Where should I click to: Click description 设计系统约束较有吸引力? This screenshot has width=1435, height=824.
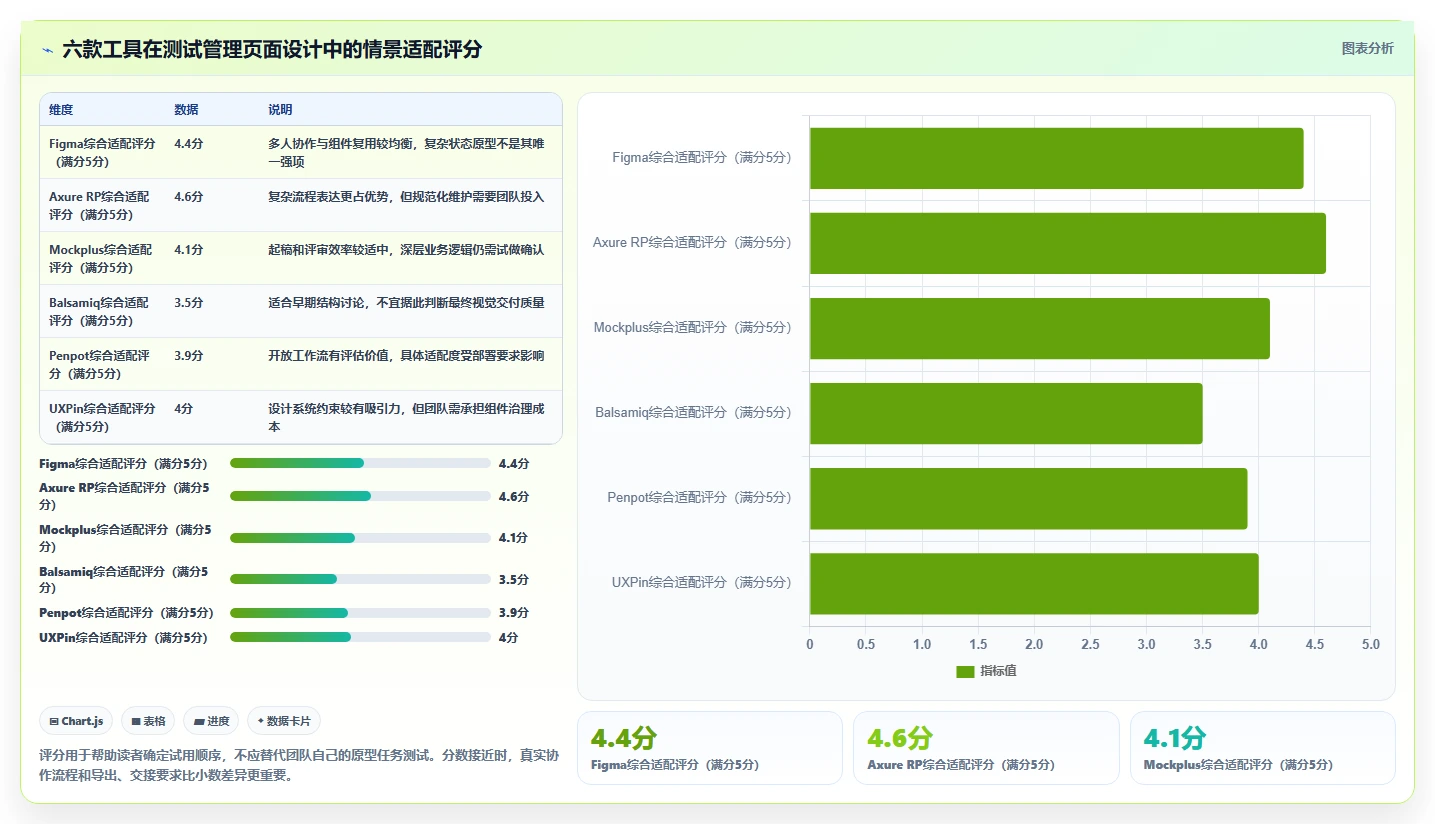coord(406,417)
